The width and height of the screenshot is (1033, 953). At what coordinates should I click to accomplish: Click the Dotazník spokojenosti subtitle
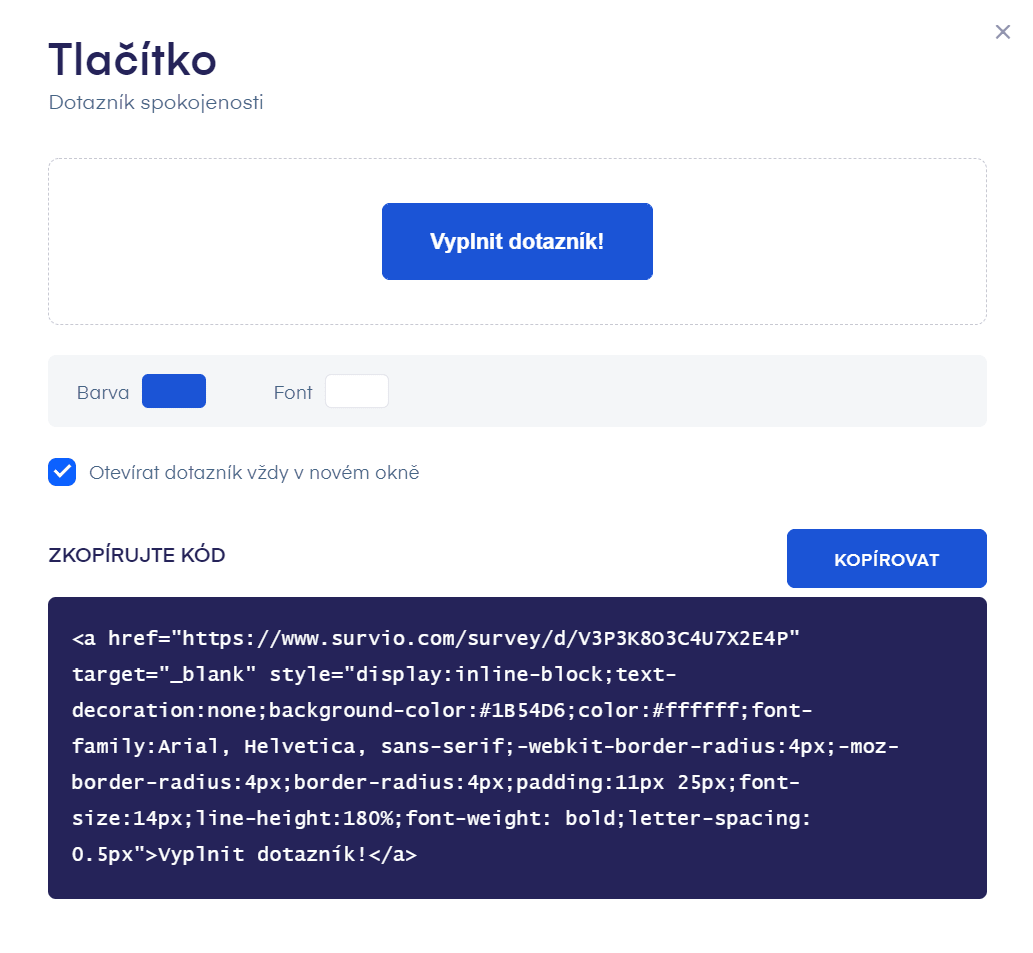(x=155, y=102)
